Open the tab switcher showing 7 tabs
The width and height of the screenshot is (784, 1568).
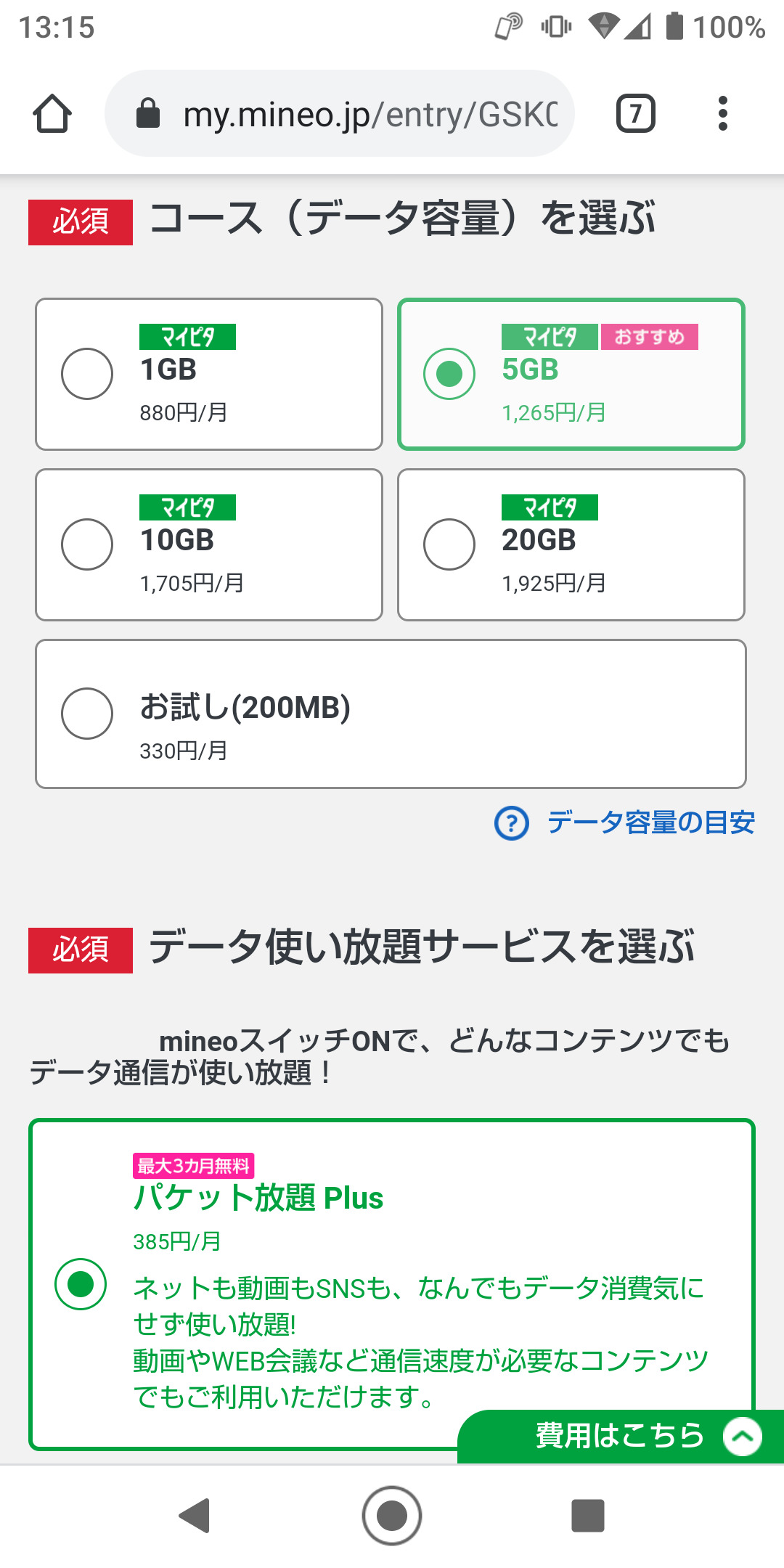(x=635, y=114)
